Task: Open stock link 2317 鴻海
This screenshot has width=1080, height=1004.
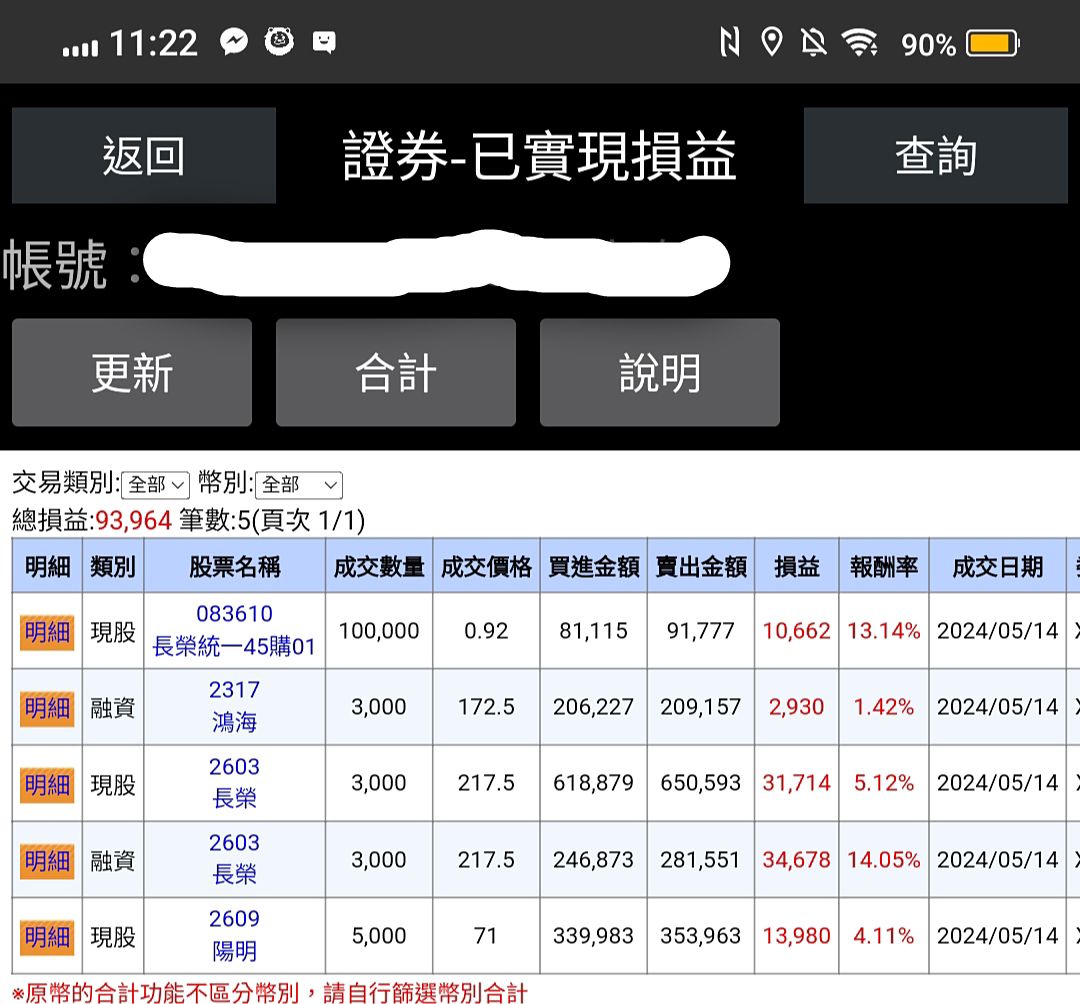Action: (x=234, y=707)
